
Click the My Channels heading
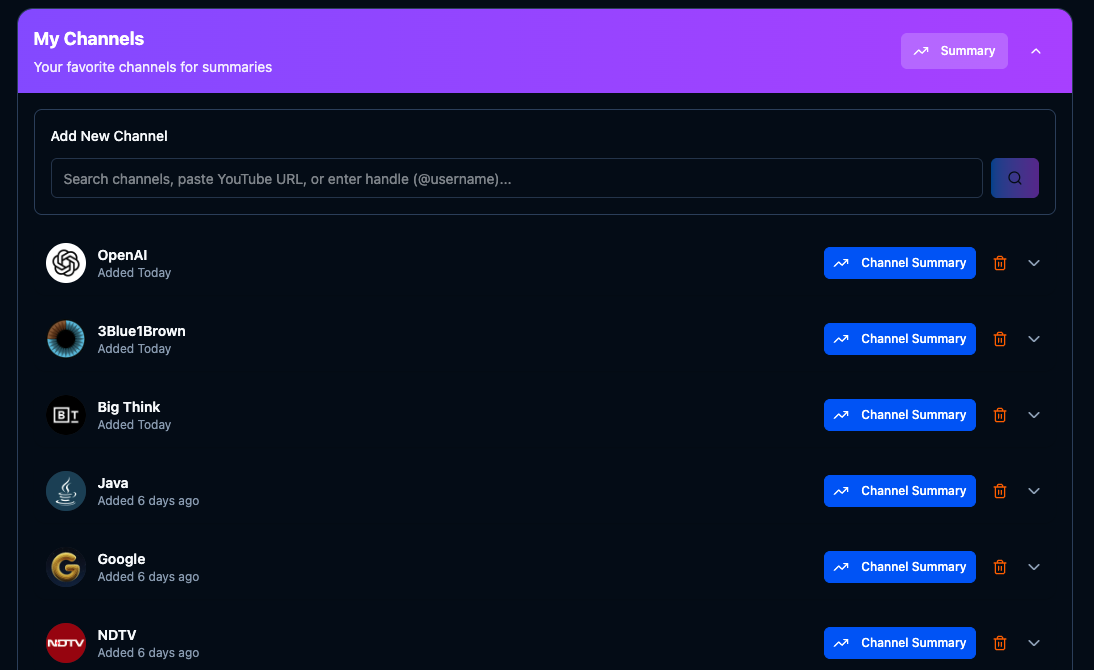(89, 39)
